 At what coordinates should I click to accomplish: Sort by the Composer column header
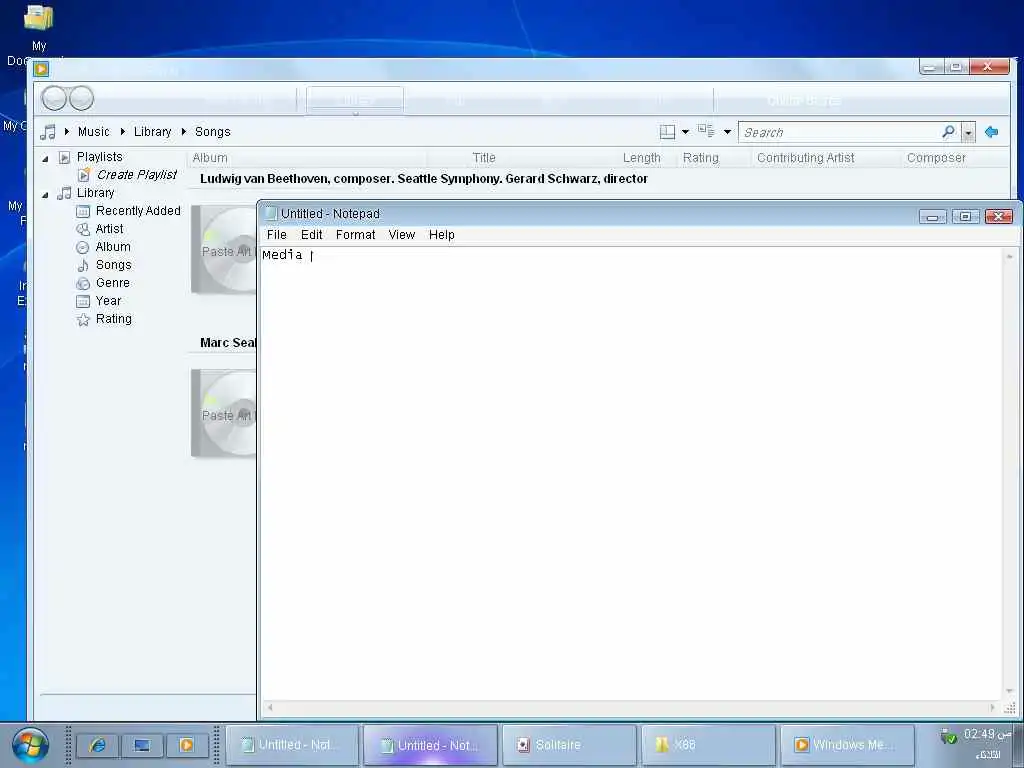[936, 157]
